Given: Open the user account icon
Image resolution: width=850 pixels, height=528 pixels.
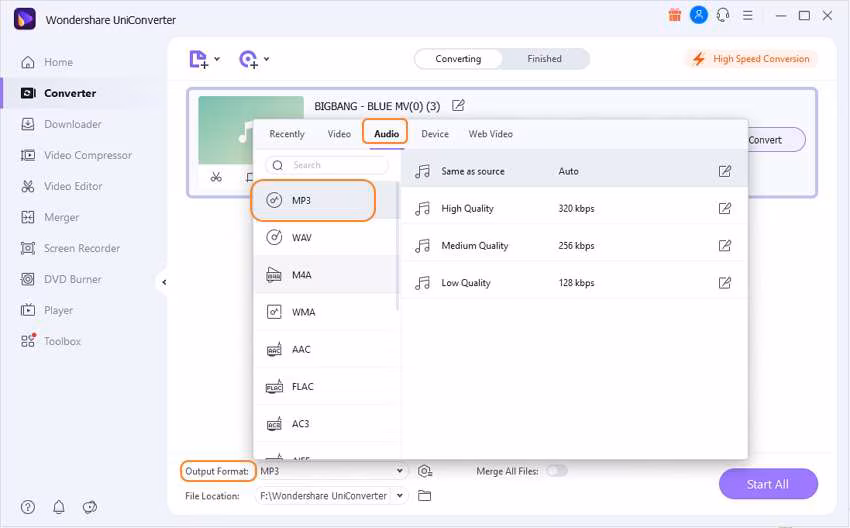Looking at the screenshot, I should click(699, 15).
